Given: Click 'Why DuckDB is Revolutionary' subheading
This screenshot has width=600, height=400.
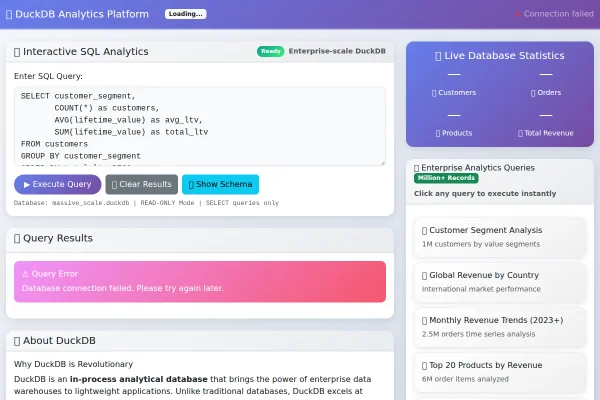Looking at the screenshot, I should tap(73, 364).
